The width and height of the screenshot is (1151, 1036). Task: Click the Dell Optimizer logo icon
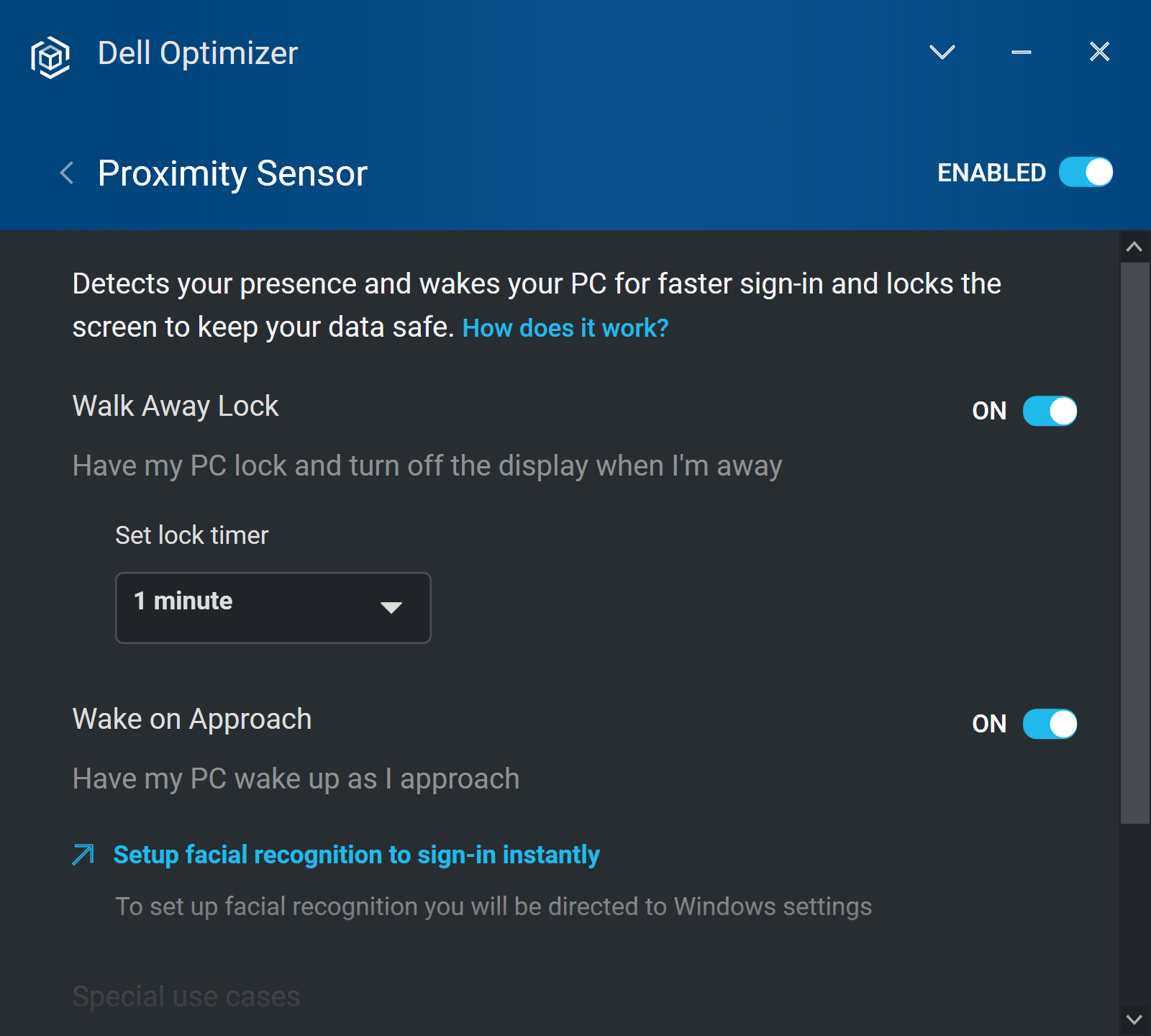[50, 56]
